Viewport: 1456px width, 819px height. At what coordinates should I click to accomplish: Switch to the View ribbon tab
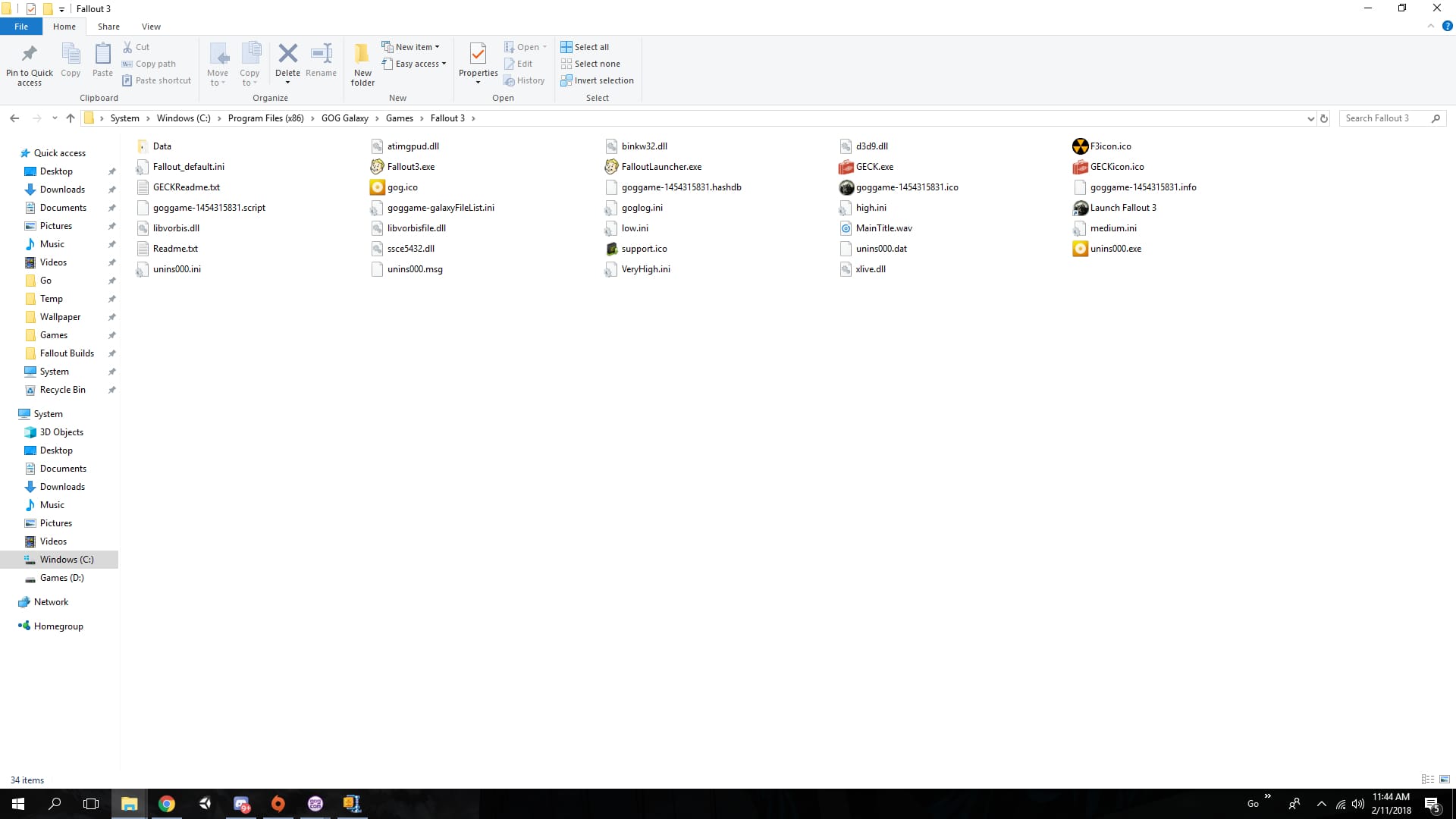pyautogui.click(x=151, y=27)
